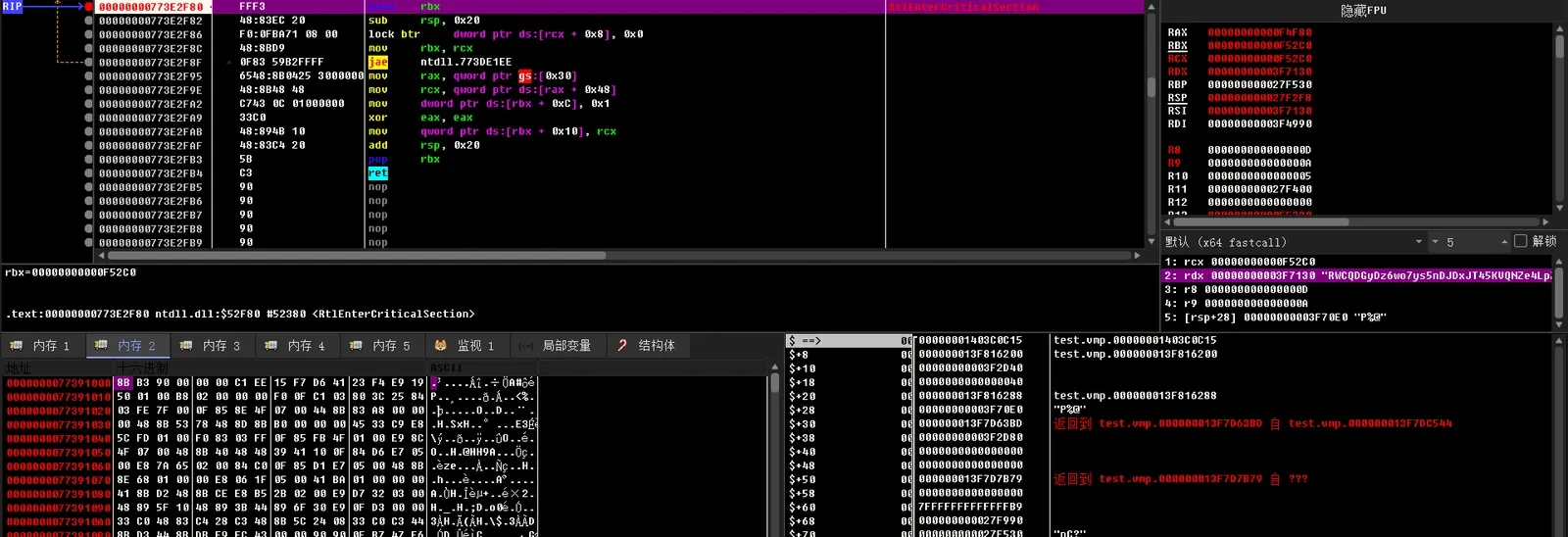Open the 内存 3 dump tab

[x=212, y=345]
